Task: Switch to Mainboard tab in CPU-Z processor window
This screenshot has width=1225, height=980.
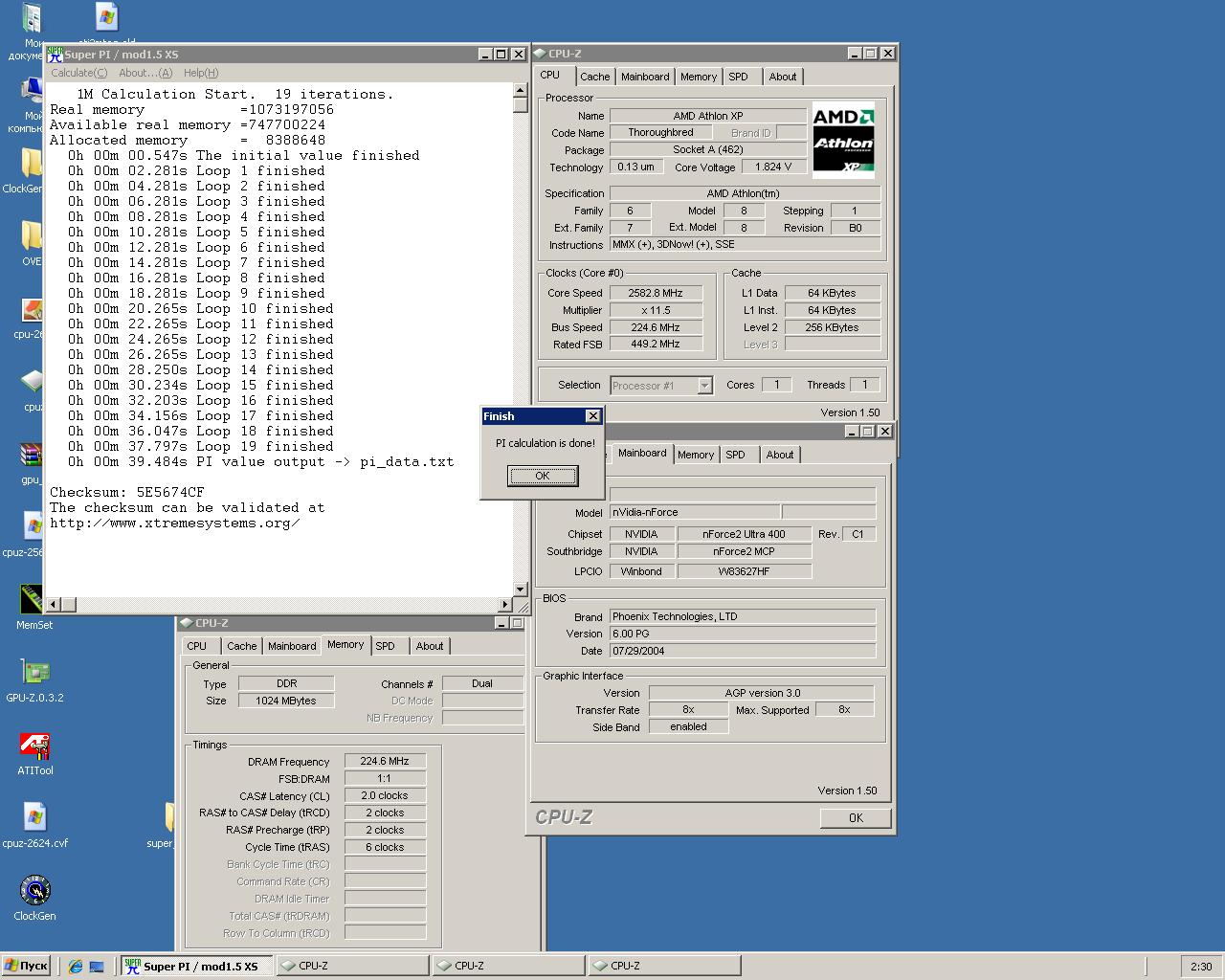Action: coord(645,77)
